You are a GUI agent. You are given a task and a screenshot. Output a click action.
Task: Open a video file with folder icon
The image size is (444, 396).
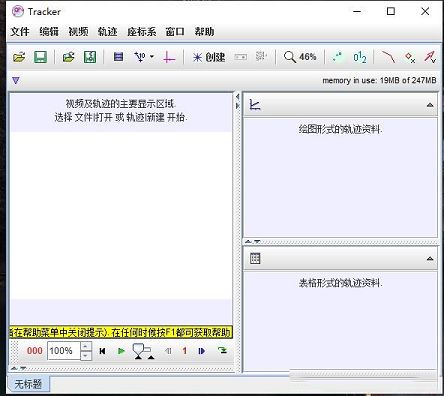[19, 57]
